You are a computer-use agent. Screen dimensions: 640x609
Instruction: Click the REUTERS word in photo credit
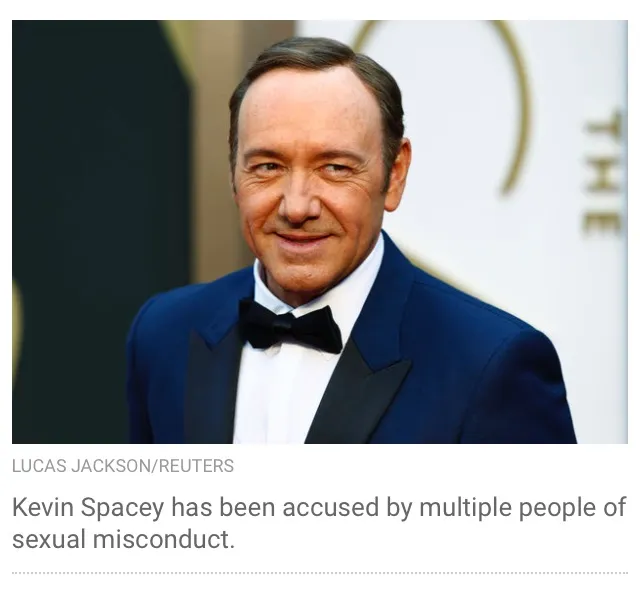(196, 466)
